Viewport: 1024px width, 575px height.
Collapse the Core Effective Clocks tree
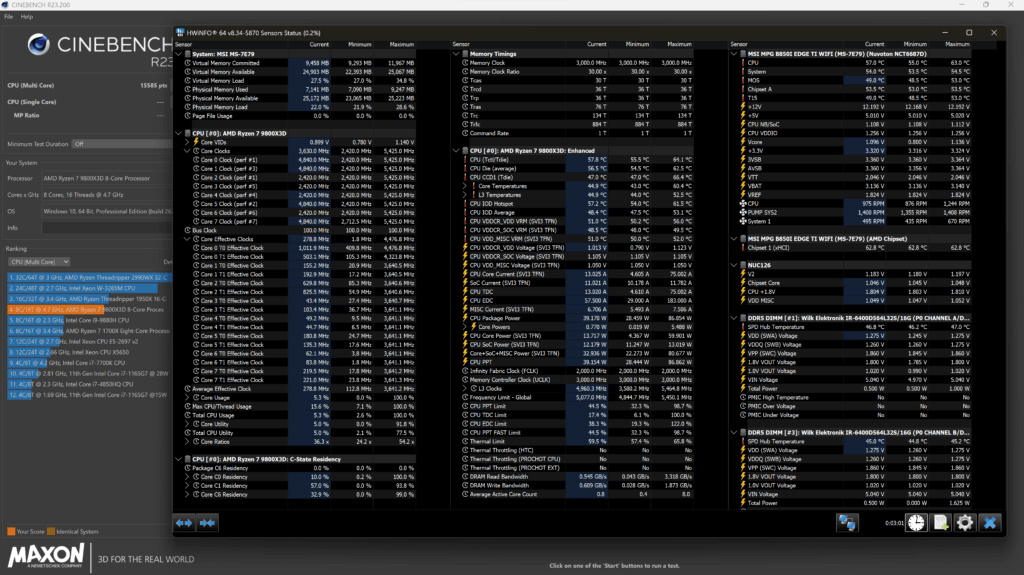coord(187,239)
